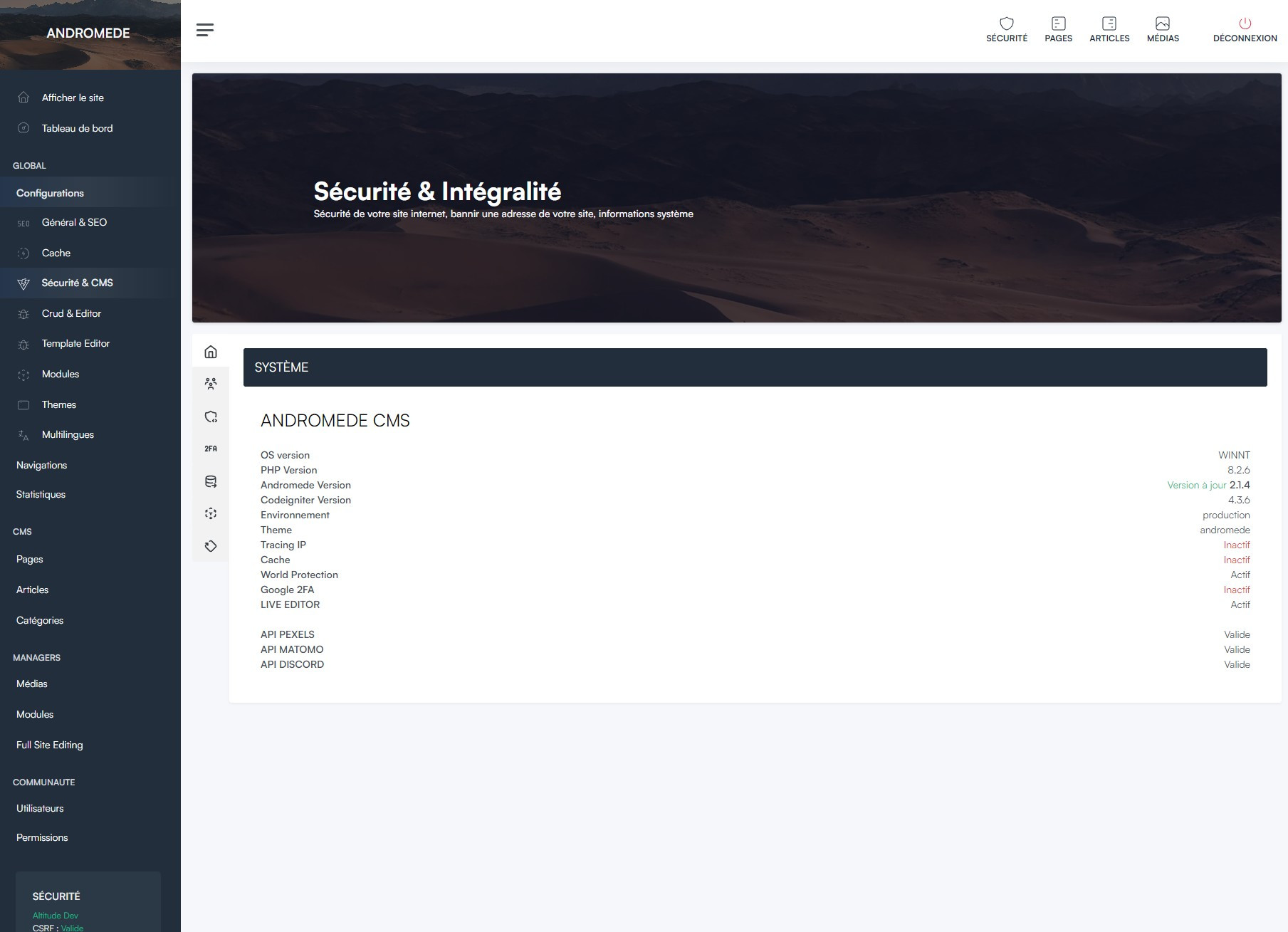Click the Theme andromede value

coord(1225,530)
